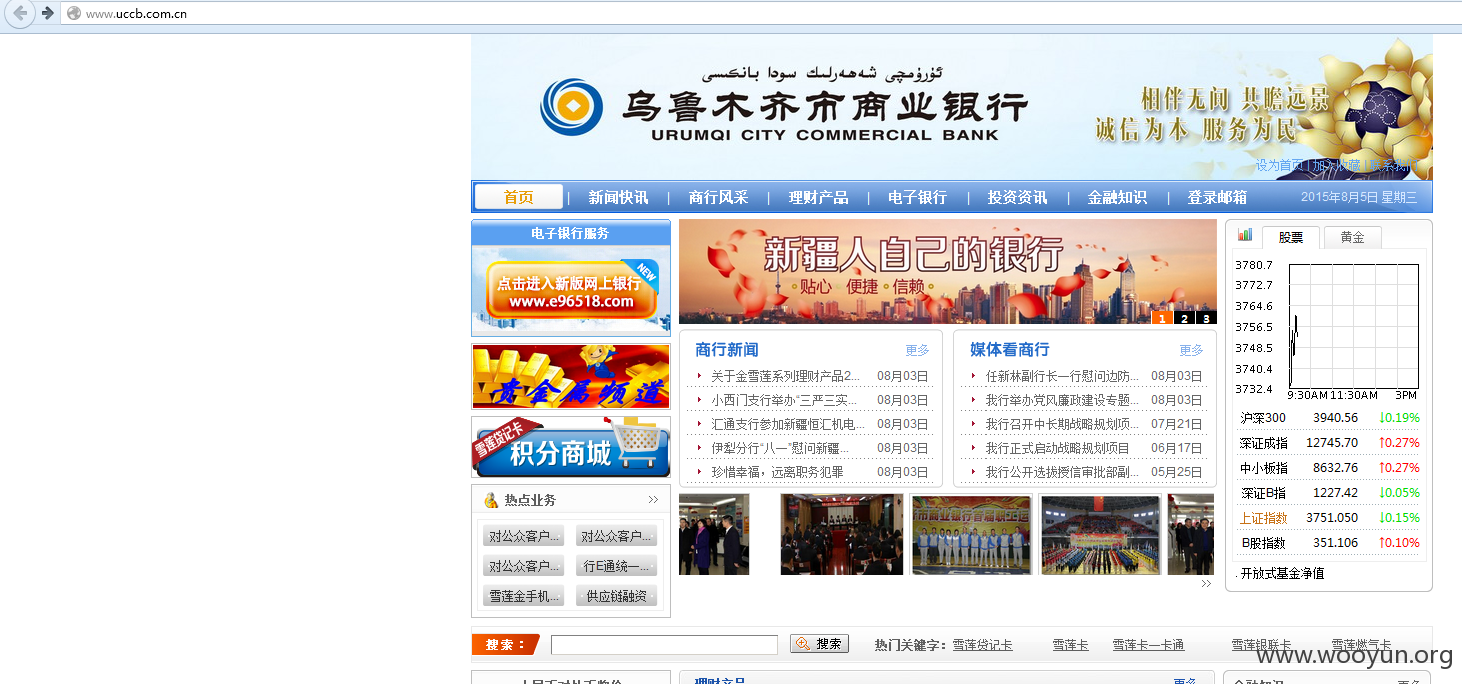Open article 任新林副行长一行慰问边防...
Viewport: 1462px width, 684px height.
click(1062, 376)
